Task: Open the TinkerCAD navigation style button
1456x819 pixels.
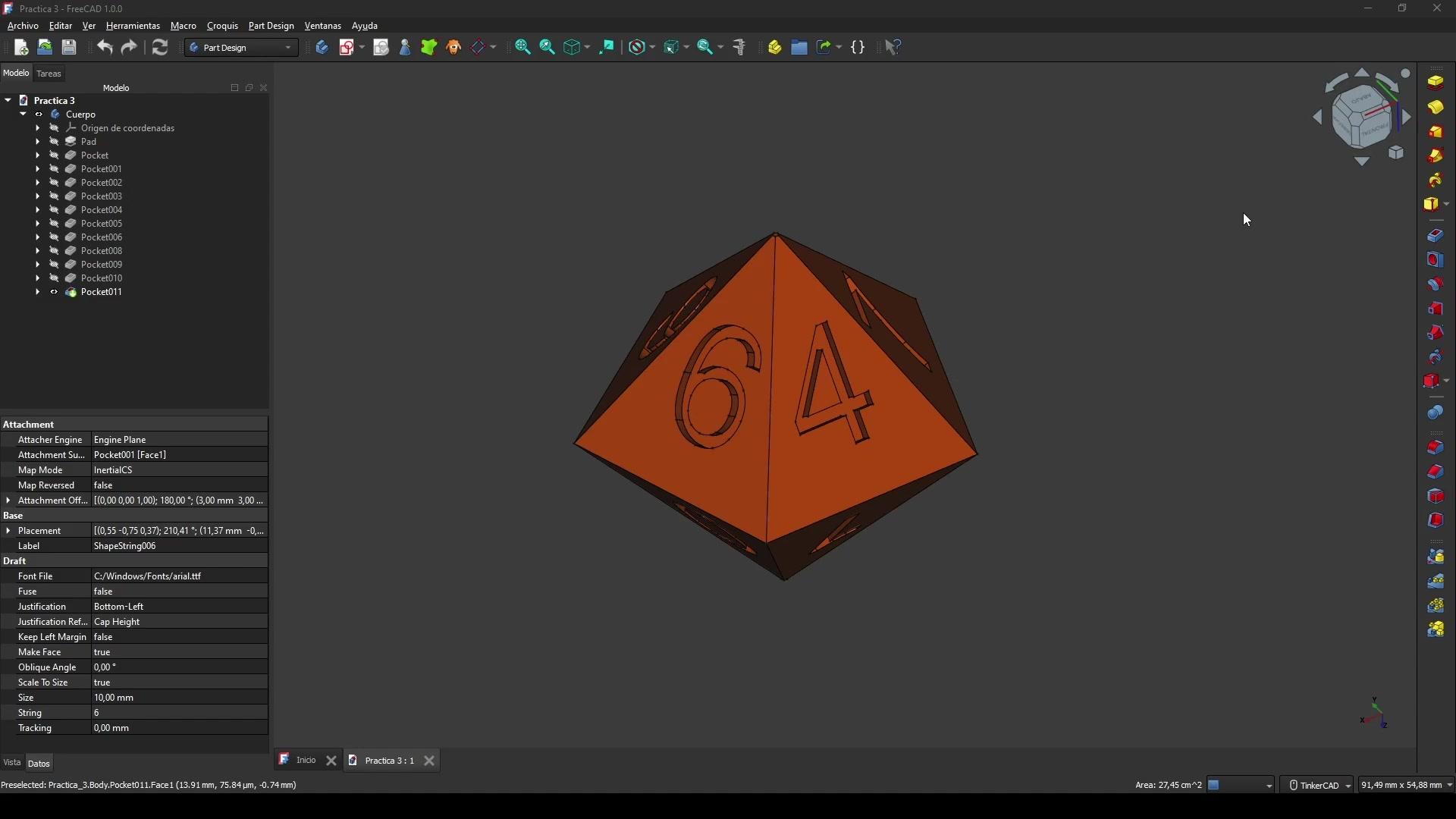Action: pos(1320,786)
